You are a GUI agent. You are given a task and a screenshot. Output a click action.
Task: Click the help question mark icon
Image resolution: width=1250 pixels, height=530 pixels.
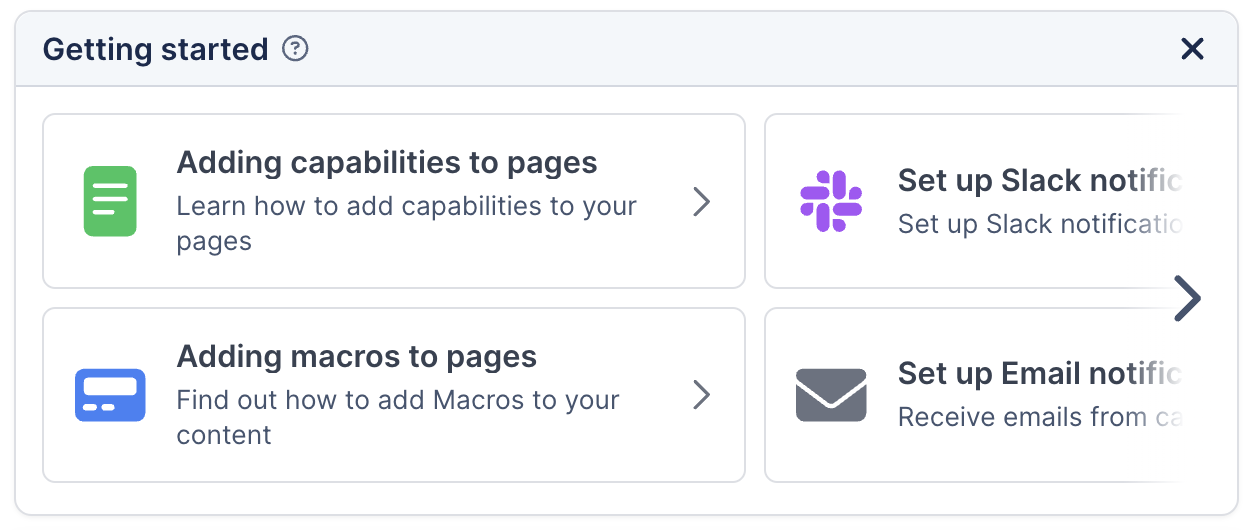(295, 48)
